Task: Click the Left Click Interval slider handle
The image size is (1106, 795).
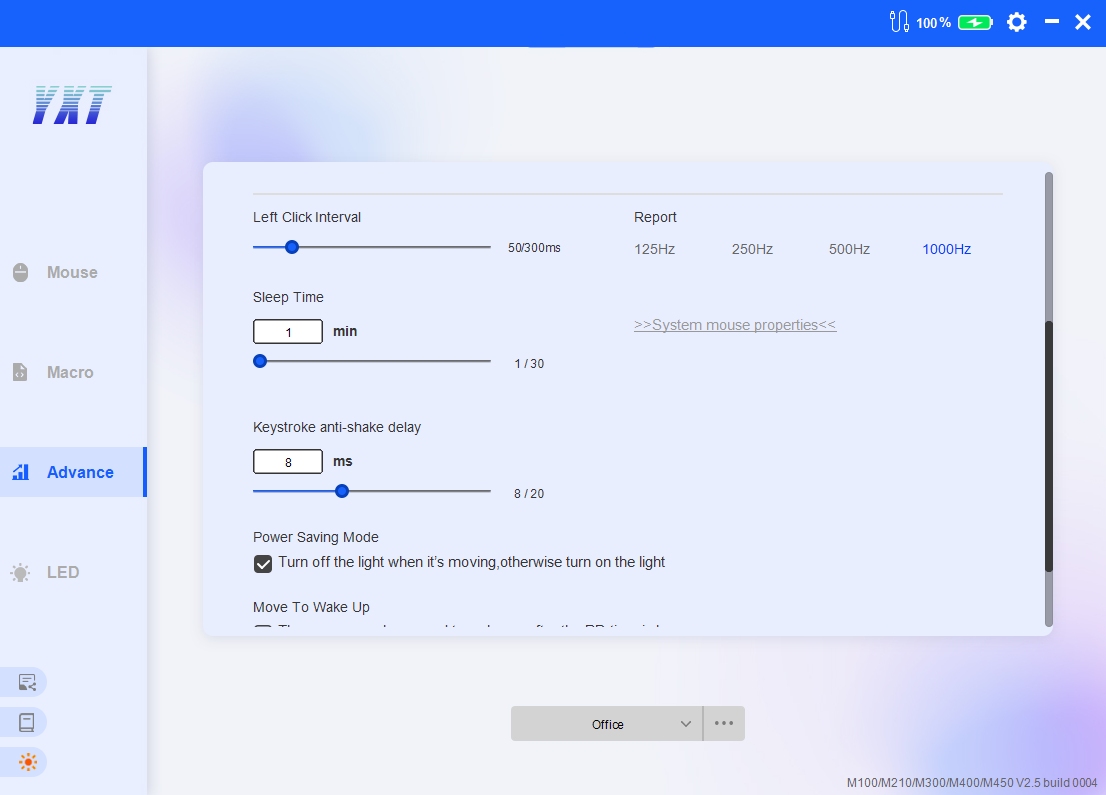Action: click(292, 247)
